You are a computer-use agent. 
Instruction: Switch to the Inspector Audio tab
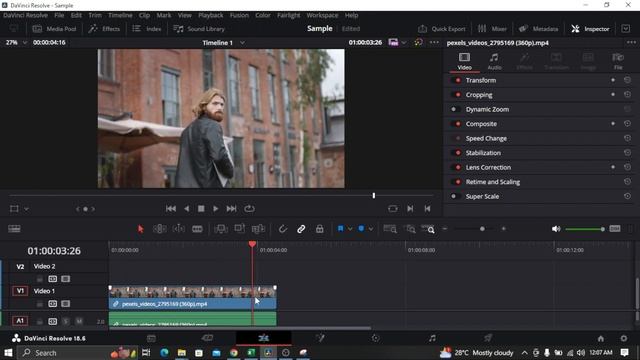(x=494, y=61)
